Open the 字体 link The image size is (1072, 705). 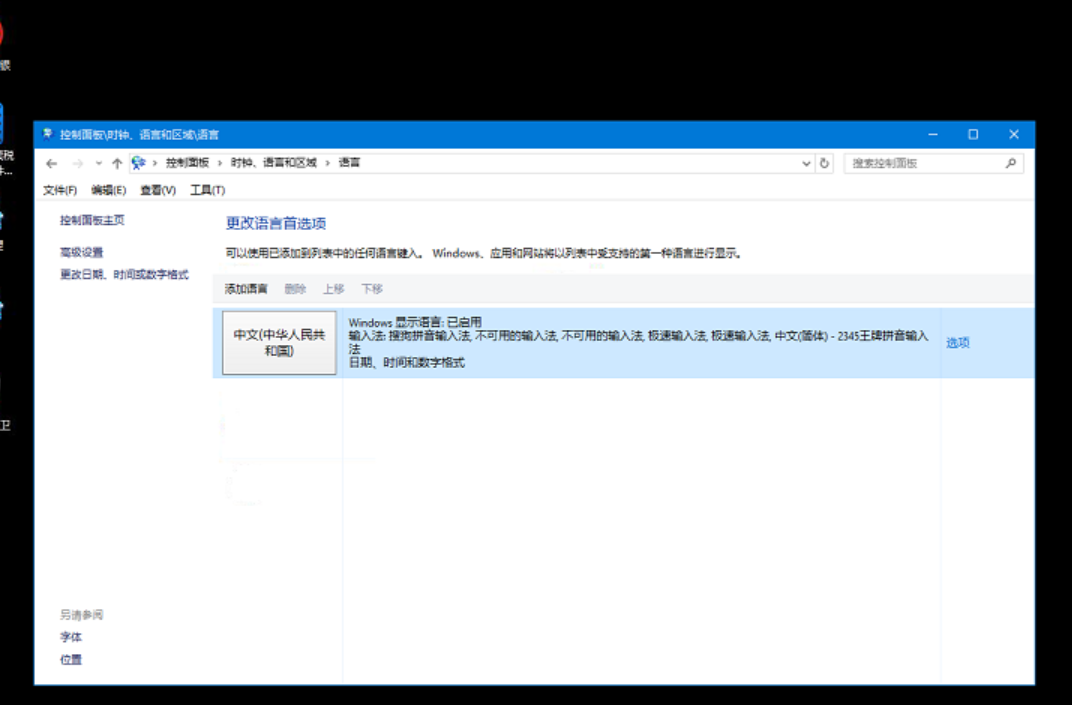click(71, 637)
